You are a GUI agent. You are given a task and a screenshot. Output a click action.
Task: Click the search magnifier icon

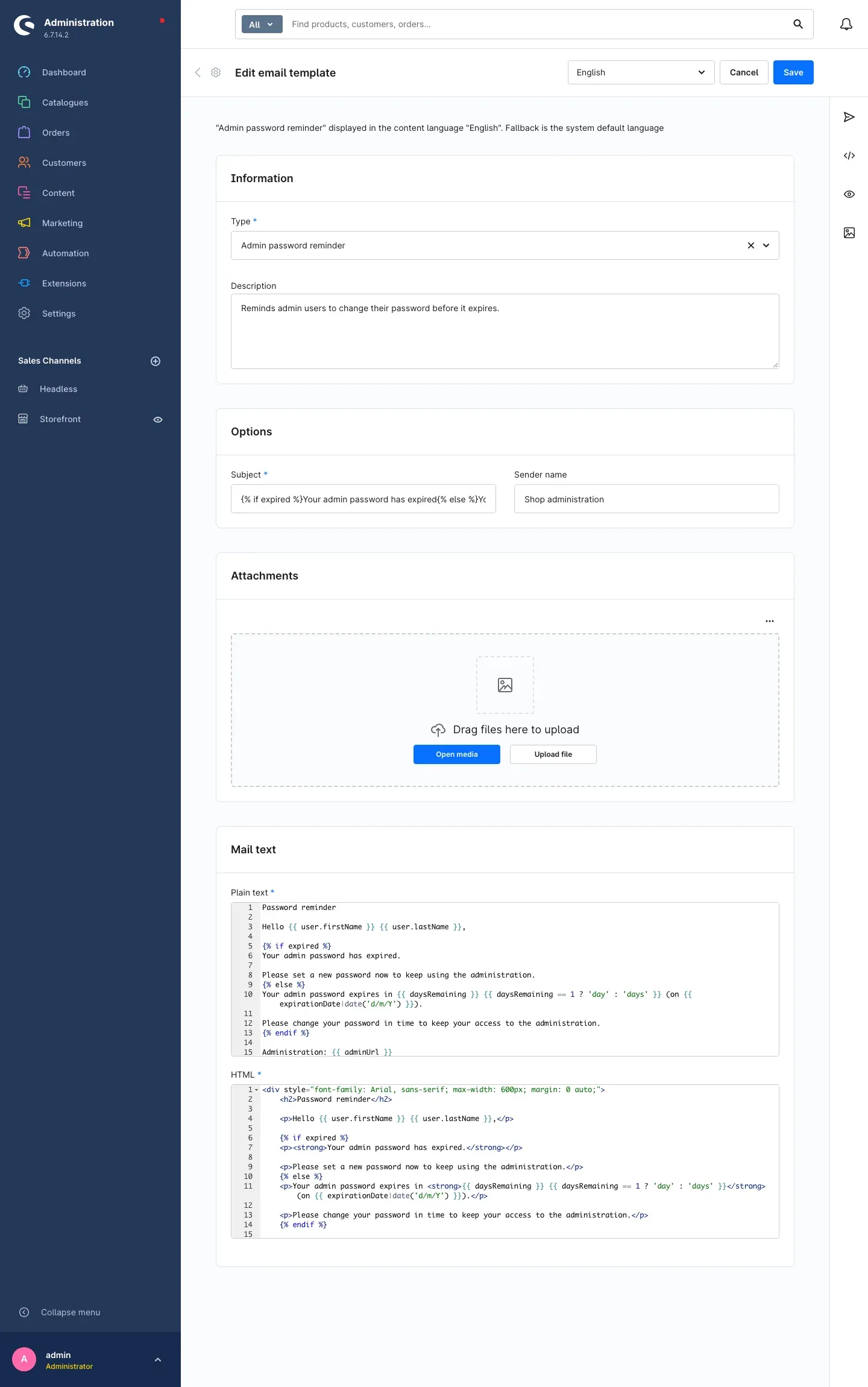click(798, 24)
